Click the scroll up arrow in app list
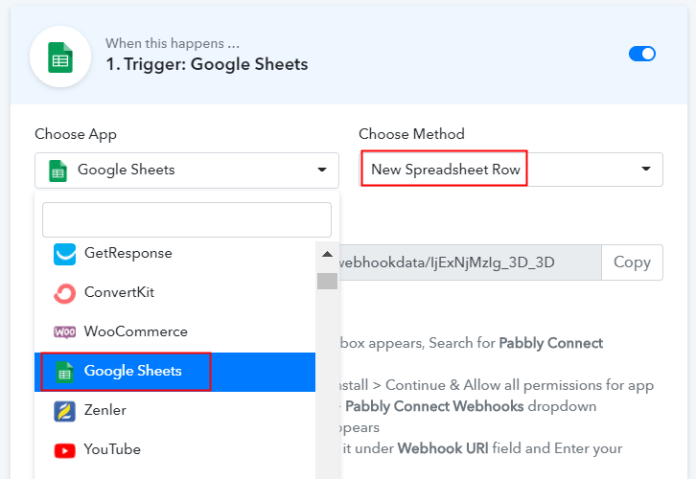 [x=327, y=254]
